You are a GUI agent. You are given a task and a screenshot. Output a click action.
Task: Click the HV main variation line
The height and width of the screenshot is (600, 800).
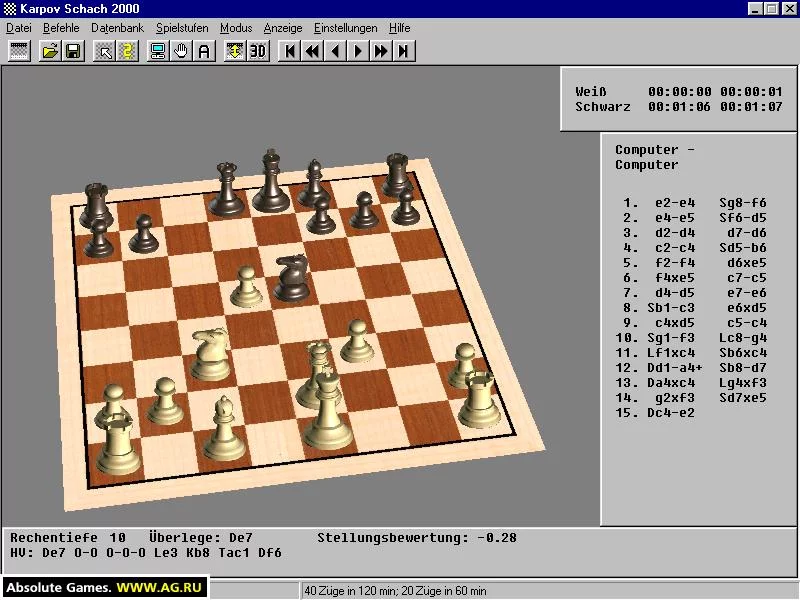click(146, 553)
